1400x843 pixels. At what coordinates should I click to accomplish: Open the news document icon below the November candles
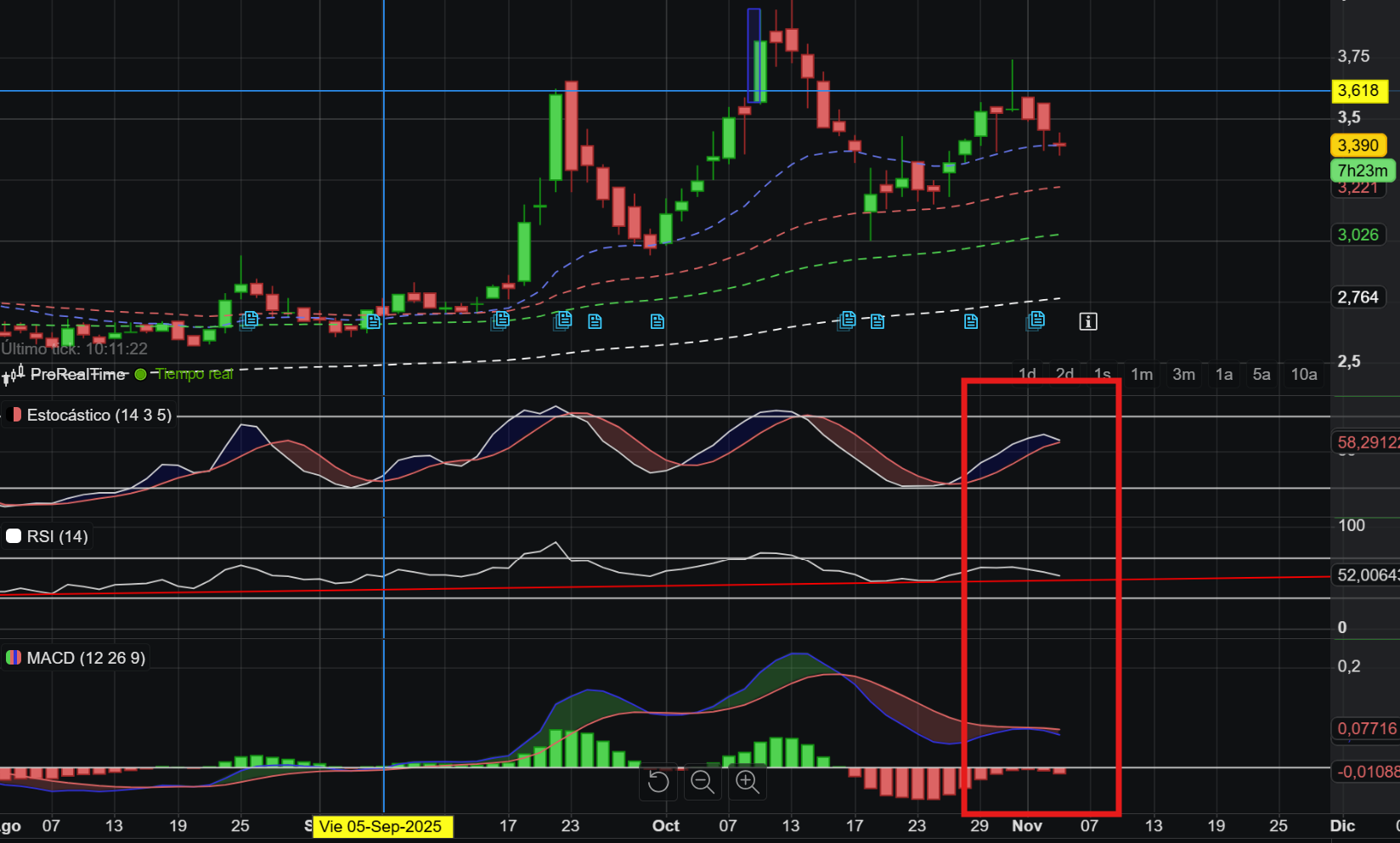(x=1036, y=320)
